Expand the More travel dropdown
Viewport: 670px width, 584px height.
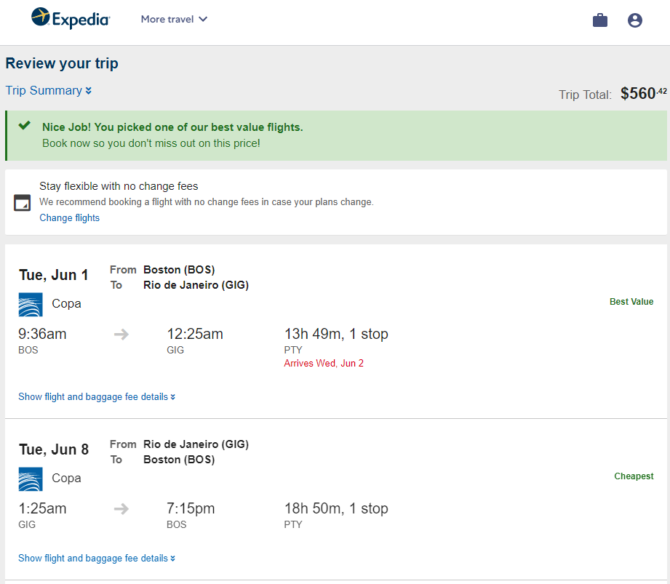[x=174, y=19]
